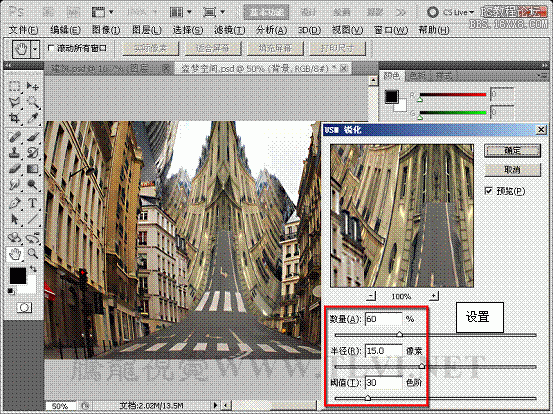The image size is (553, 414).
Task: Select the Zoom magnifier tool
Action: pyautogui.click(x=33, y=254)
